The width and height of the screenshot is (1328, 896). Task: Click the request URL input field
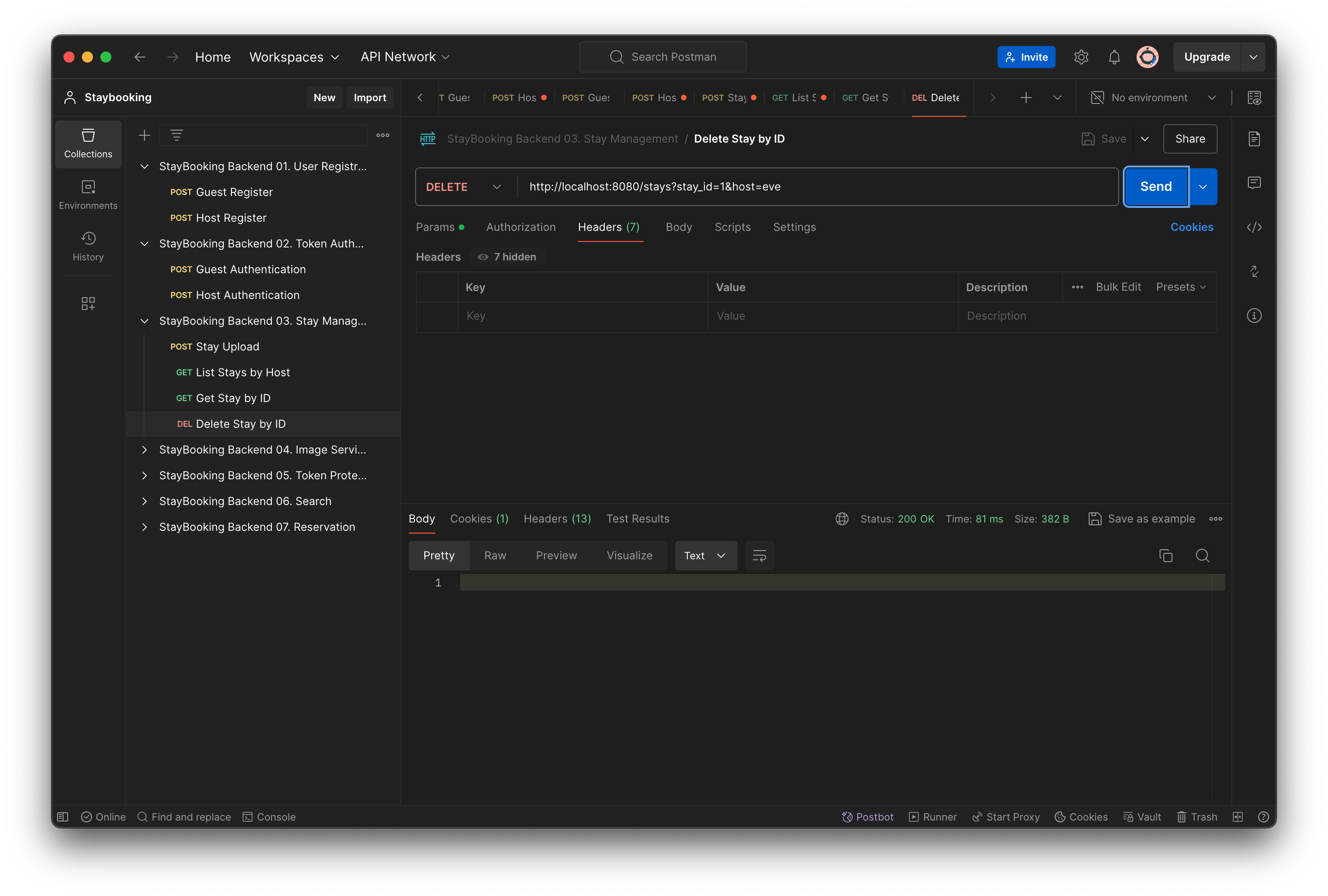pyautogui.click(x=800, y=187)
